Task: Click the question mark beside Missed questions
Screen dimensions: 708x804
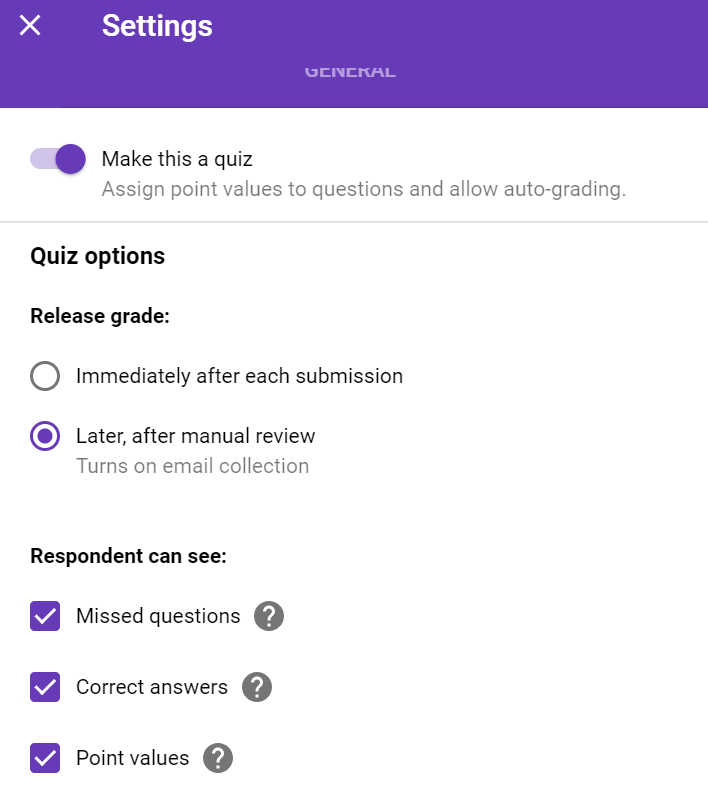Action: (267, 617)
